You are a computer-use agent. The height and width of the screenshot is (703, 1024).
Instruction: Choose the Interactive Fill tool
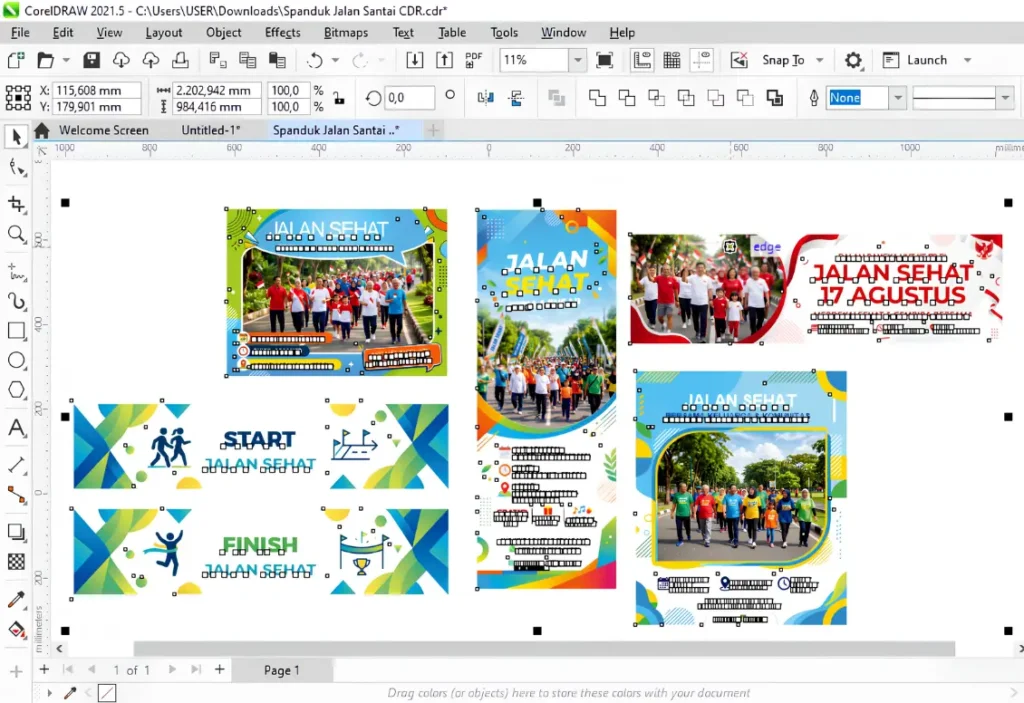[16, 630]
